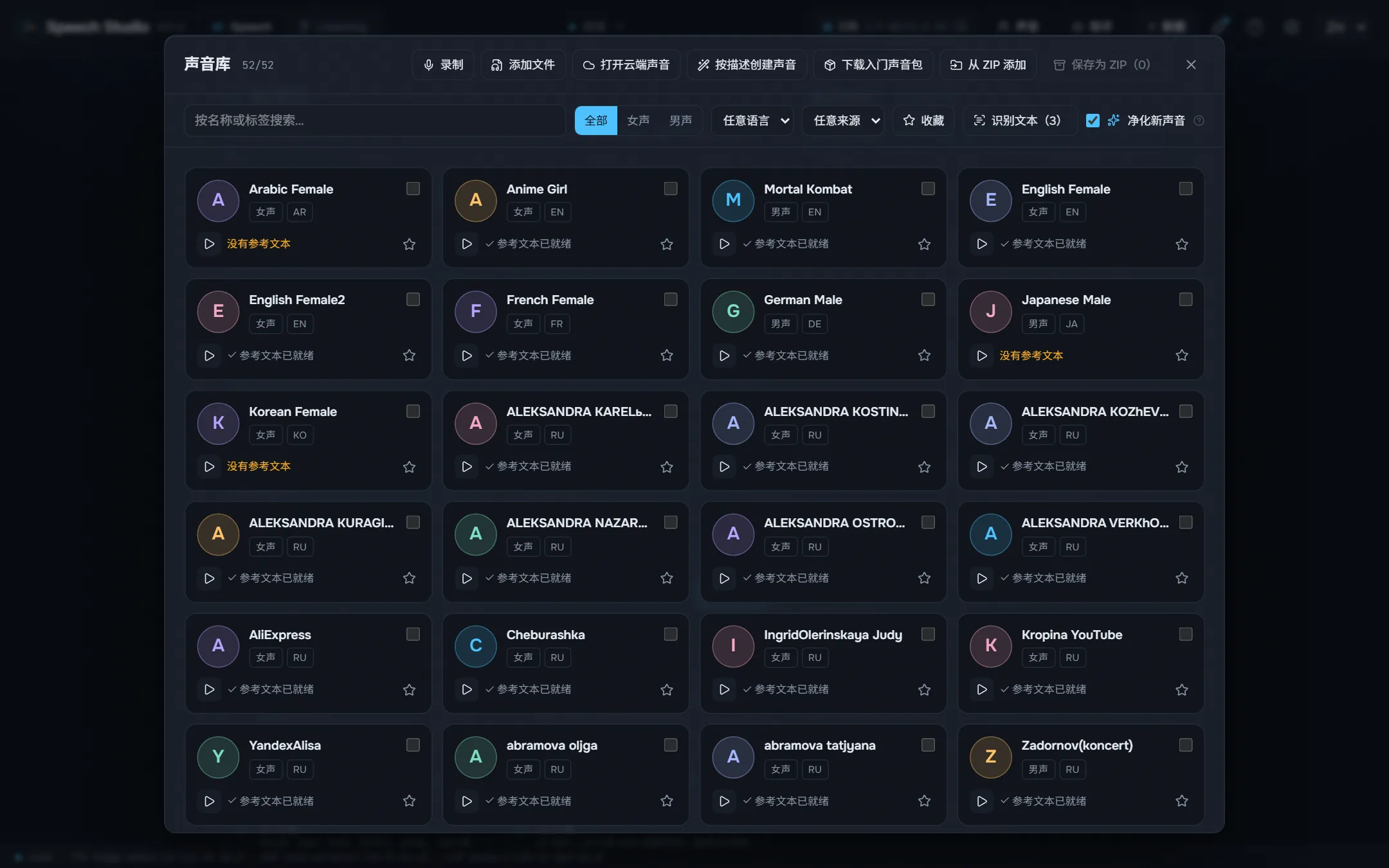Click the 保存为 ZIP (0) button
Screen dimensions: 1389x868
(x=1102, y=65)
